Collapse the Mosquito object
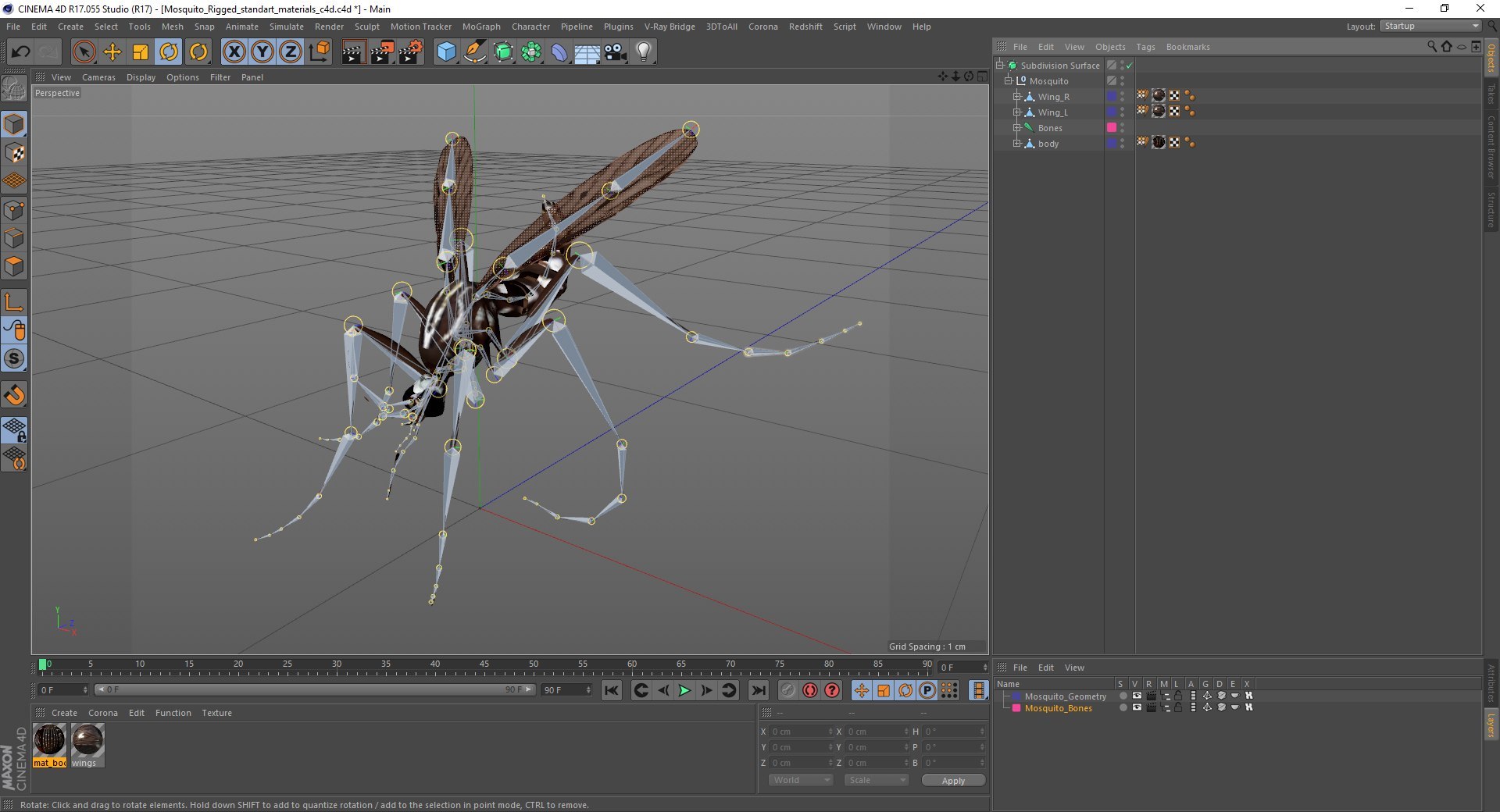 (x=1008, y=81)
